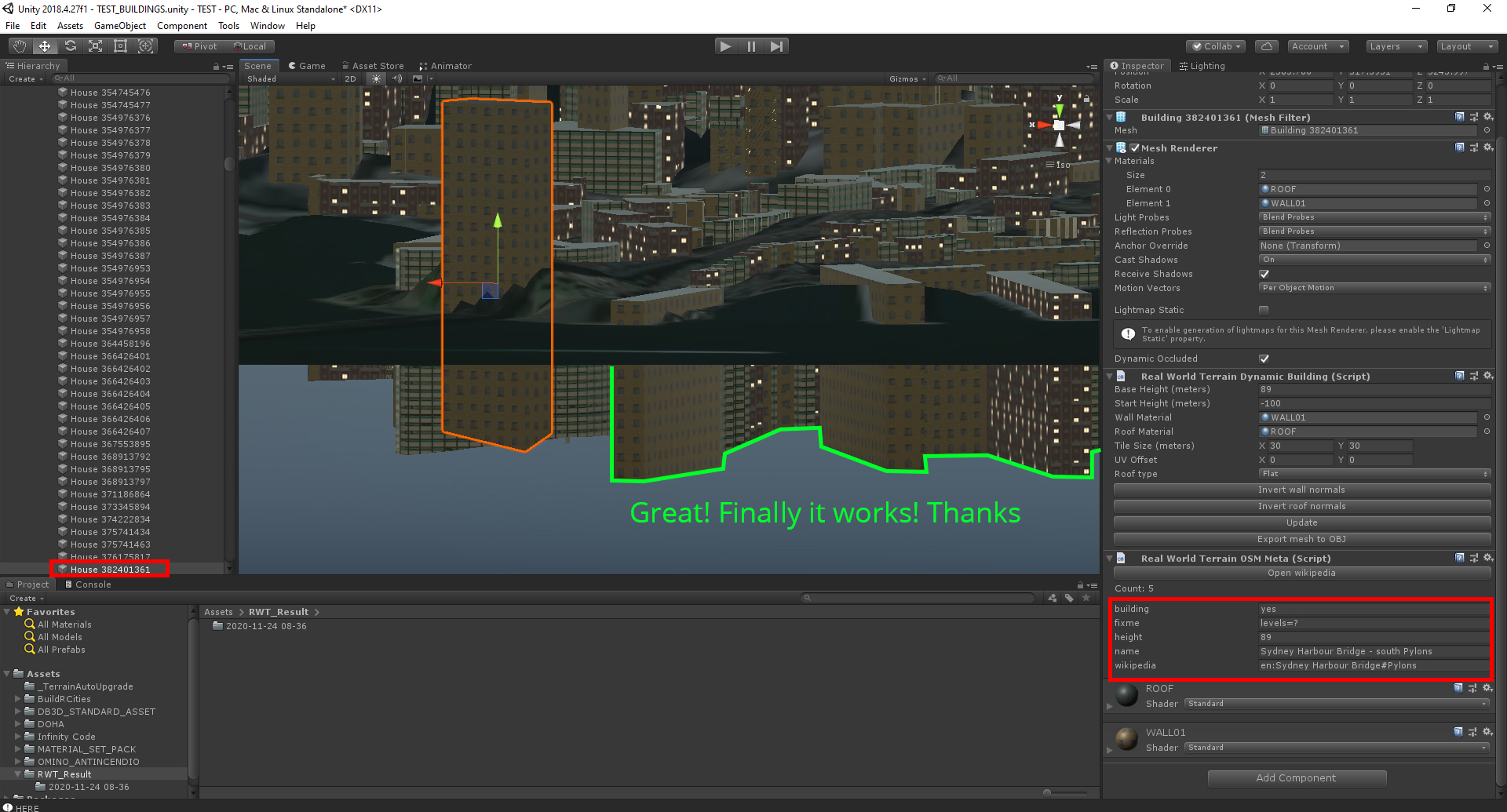
Task: Click the Step forward button
Action: click(x=776, y=46)
